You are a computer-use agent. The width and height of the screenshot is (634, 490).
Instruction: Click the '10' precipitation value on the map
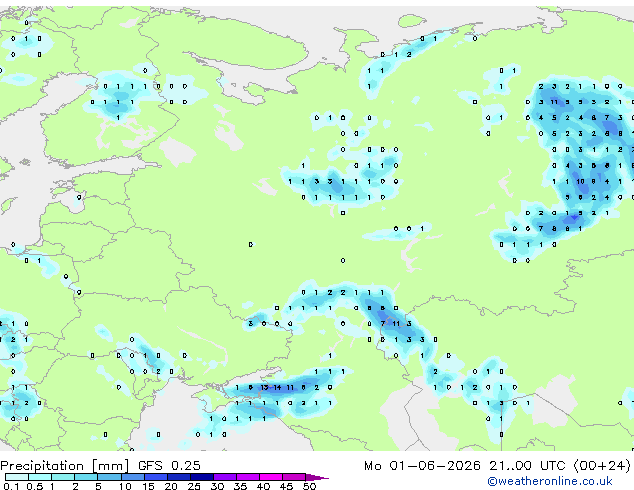click(580, 182)
